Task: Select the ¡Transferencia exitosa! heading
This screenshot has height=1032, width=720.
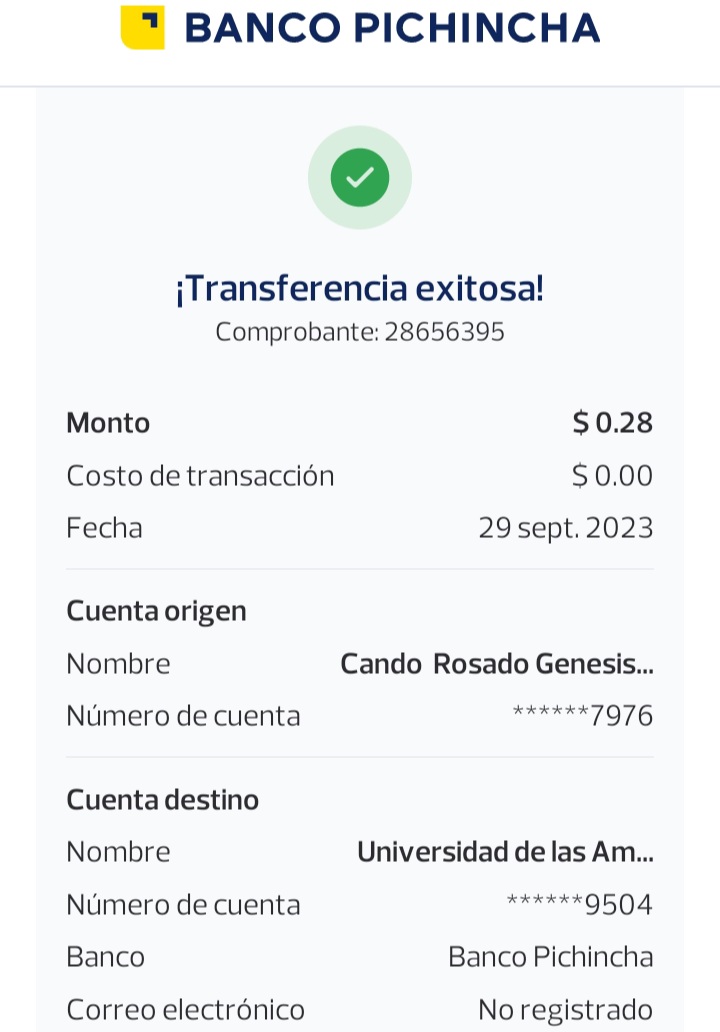Action: (x=360, y=289)
